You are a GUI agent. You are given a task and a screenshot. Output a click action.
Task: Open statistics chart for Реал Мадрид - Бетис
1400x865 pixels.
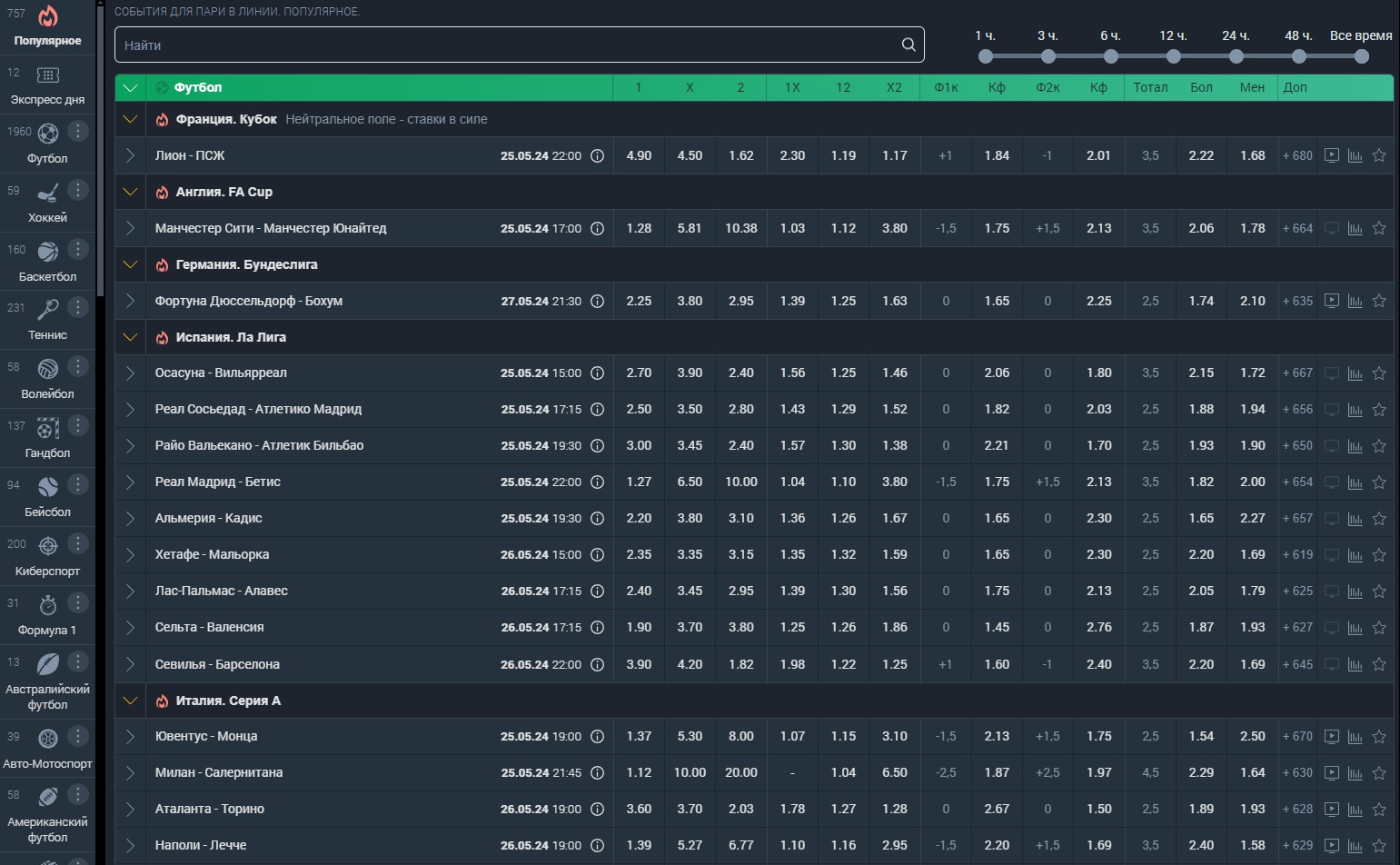point(1355,482)
